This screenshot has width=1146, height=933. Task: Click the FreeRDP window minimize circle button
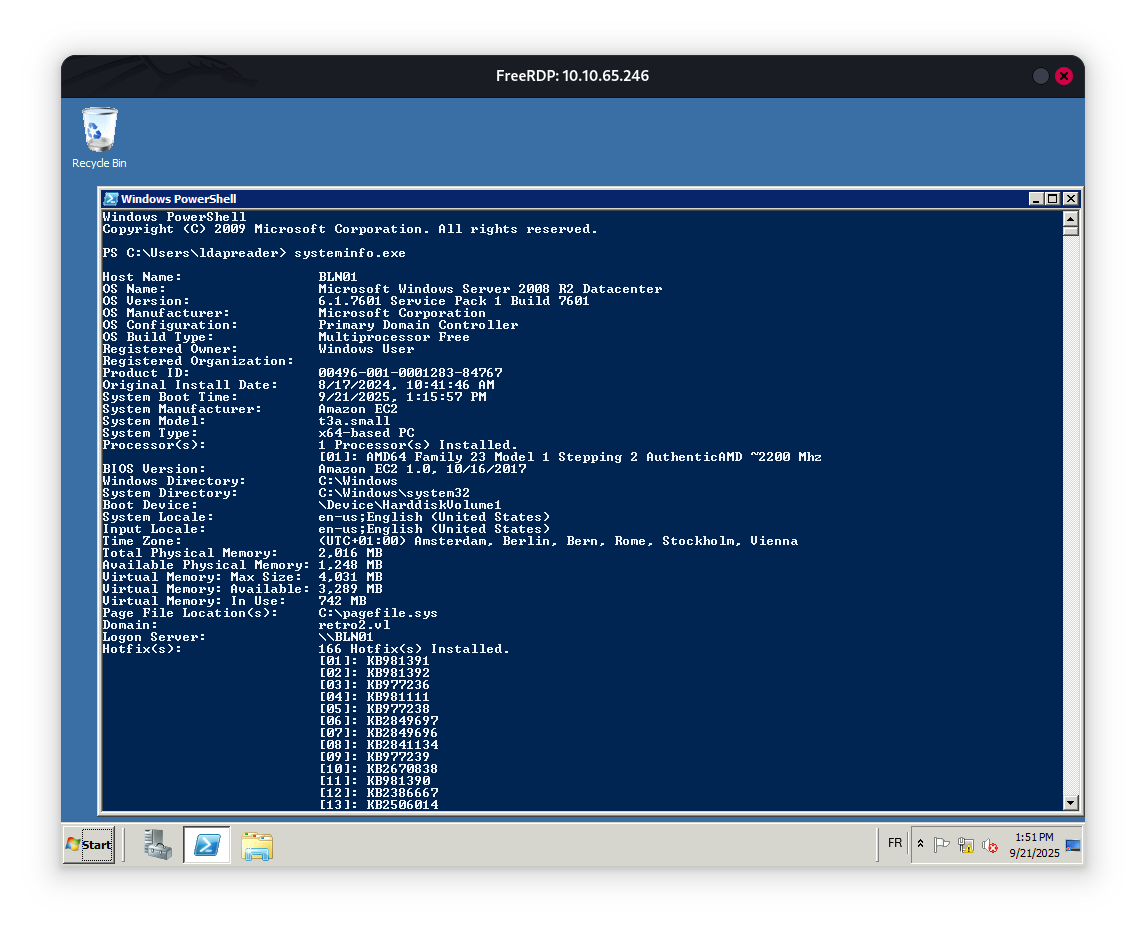tap(1041, 76)
